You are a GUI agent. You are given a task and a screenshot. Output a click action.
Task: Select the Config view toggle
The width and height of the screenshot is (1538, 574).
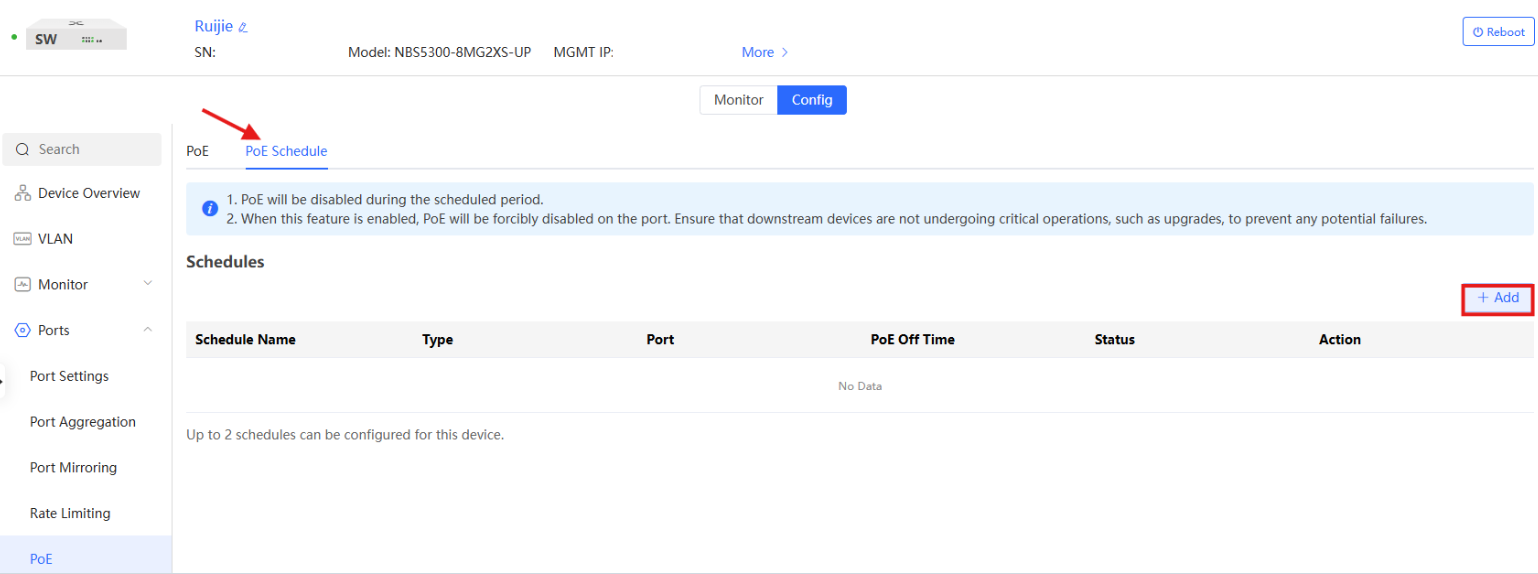click(812, 100)
